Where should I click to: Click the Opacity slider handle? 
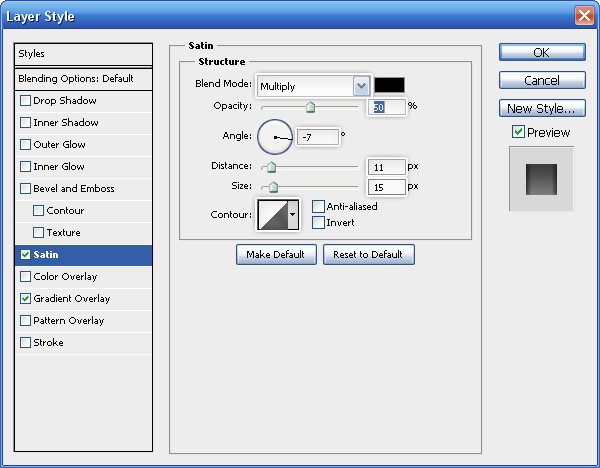point(310,107)
